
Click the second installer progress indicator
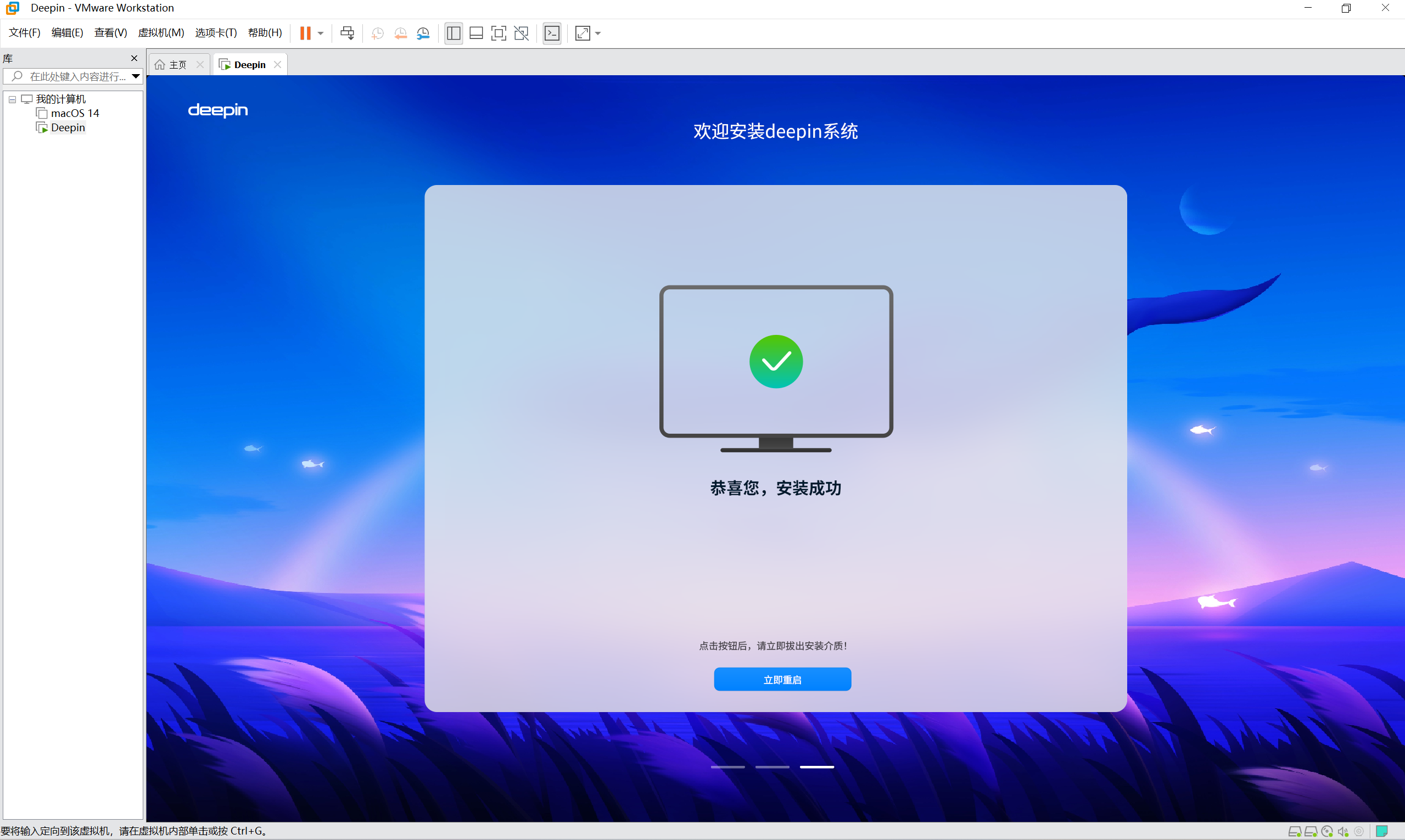click(x=772, y=767)
